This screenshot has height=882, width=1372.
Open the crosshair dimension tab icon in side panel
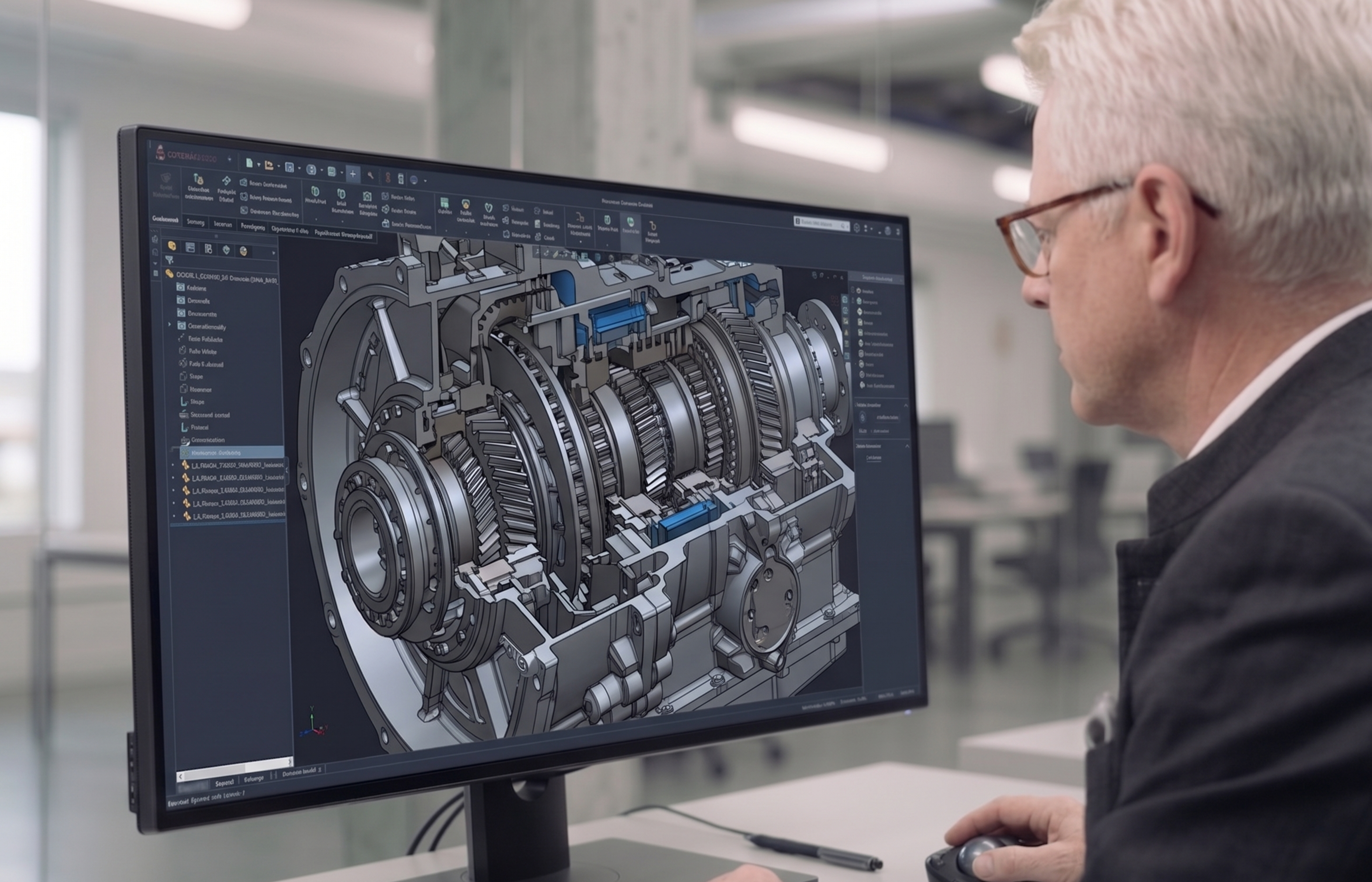tap(226, 250)
